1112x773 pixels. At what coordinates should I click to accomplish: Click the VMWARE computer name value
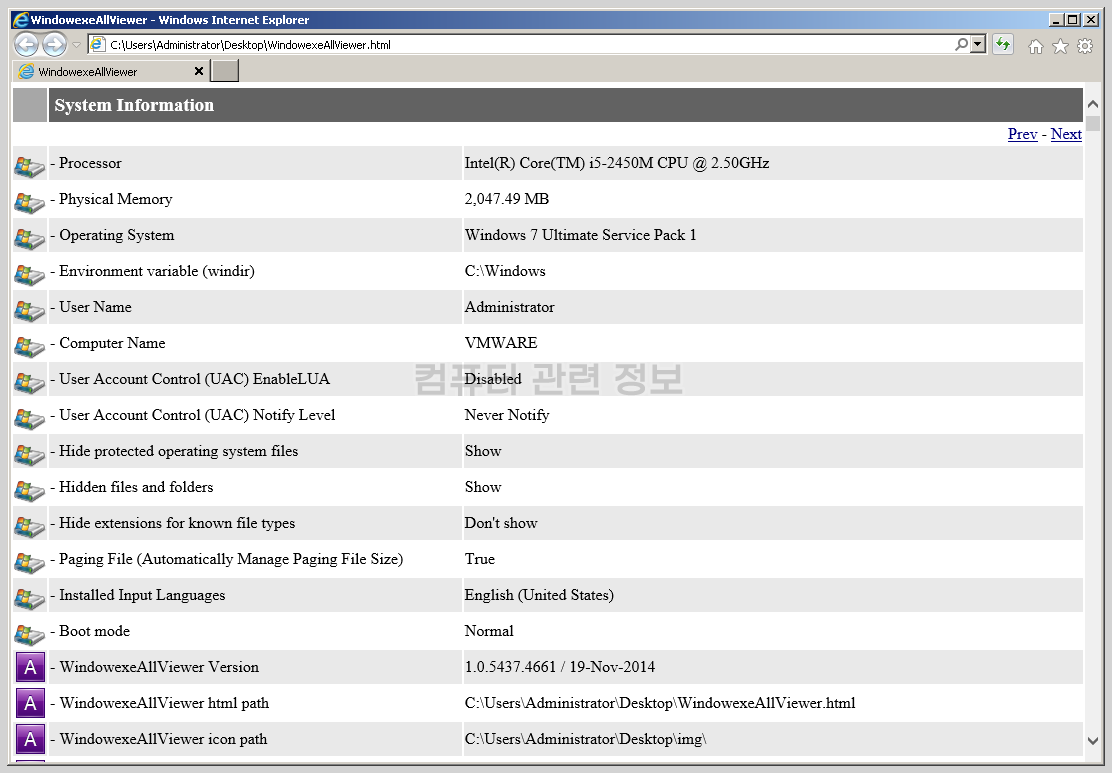pyautogui.click(x=501, y=343)
